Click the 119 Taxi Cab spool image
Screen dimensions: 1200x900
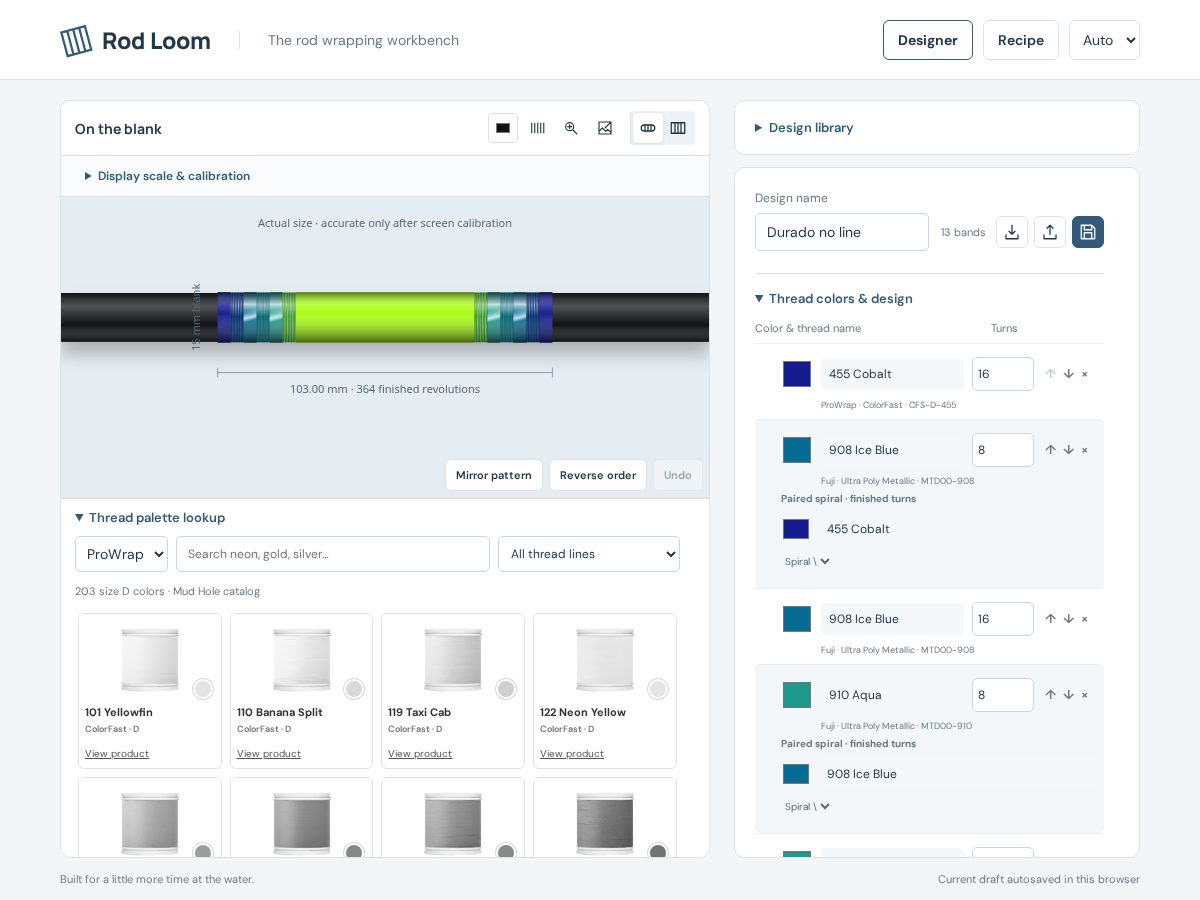(x=453, y=660)
